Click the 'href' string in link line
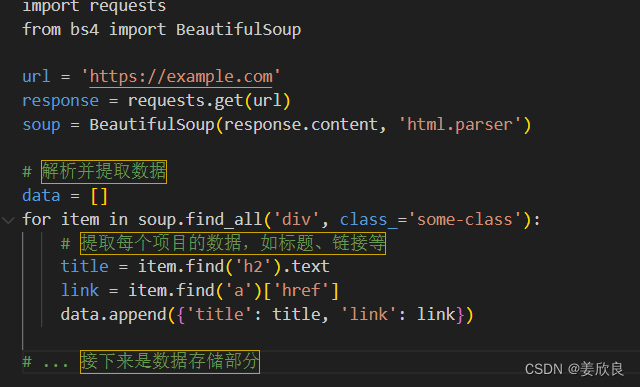 point(301,291)
